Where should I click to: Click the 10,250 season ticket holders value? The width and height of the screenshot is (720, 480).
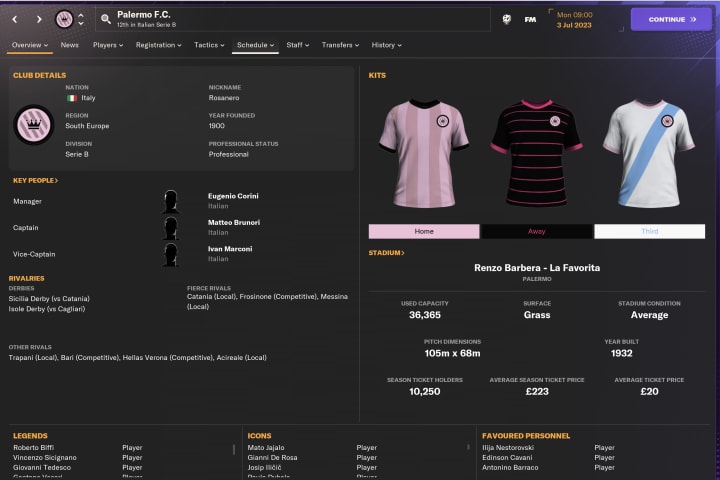(x=425, y=392)
